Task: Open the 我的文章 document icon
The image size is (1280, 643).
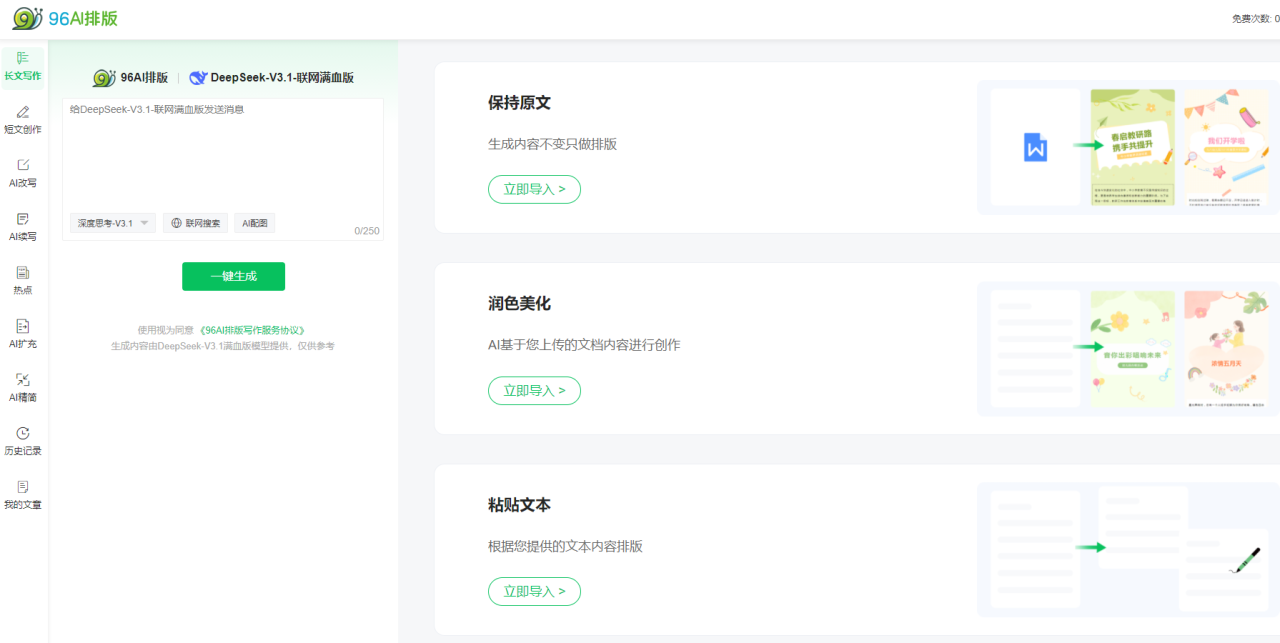Action: point(23,488)
